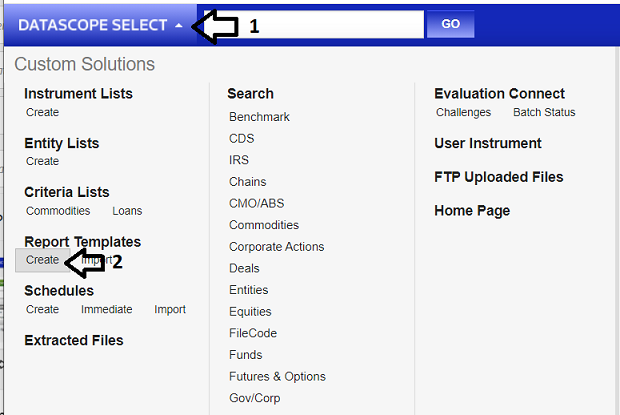Choose CMO/ABS search option
The height and width of the screenshot is (415, 620).
click(x=256, y=204)
